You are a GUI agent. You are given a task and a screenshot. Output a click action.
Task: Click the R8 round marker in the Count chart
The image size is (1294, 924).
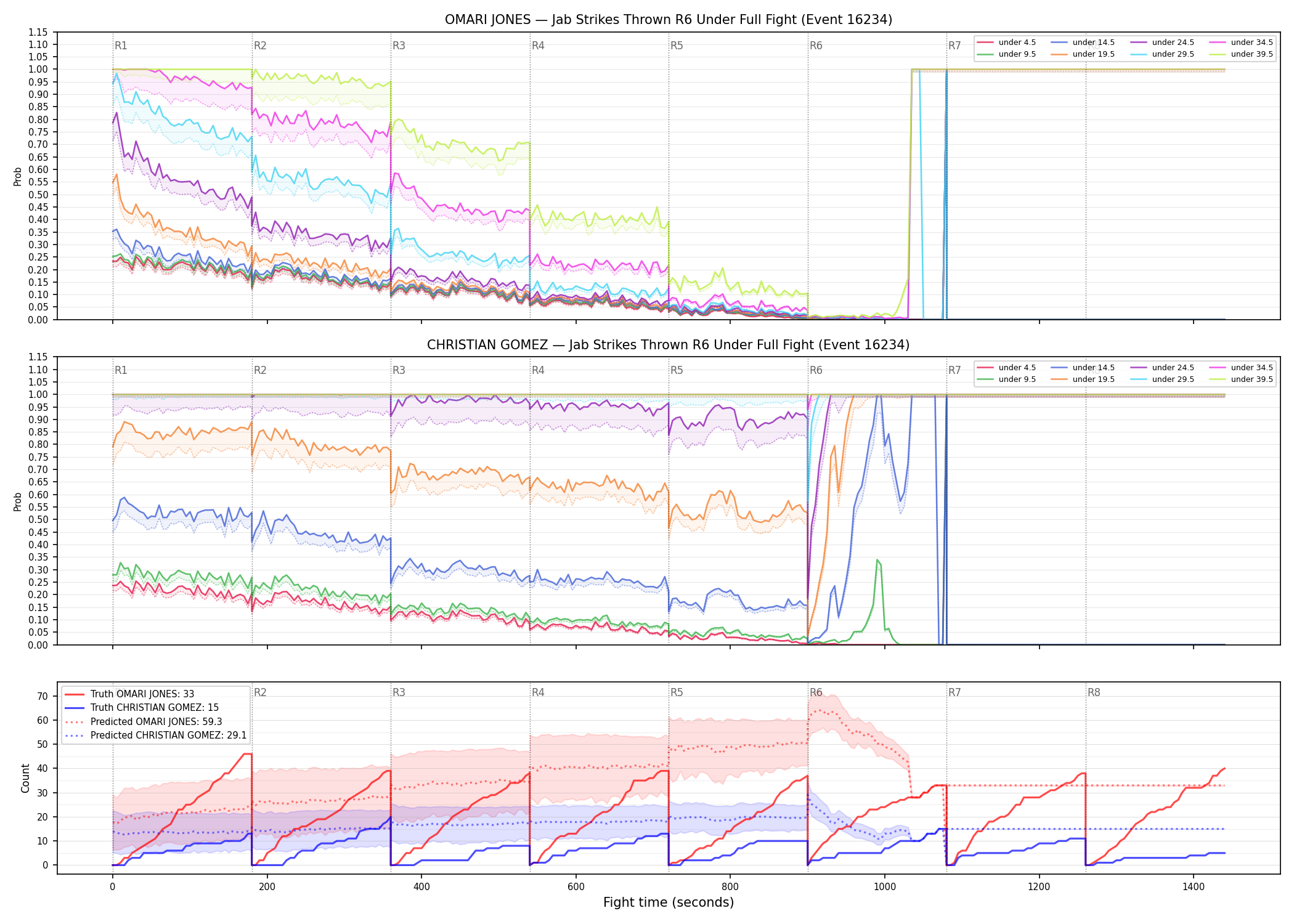[x=1094, y=692]
